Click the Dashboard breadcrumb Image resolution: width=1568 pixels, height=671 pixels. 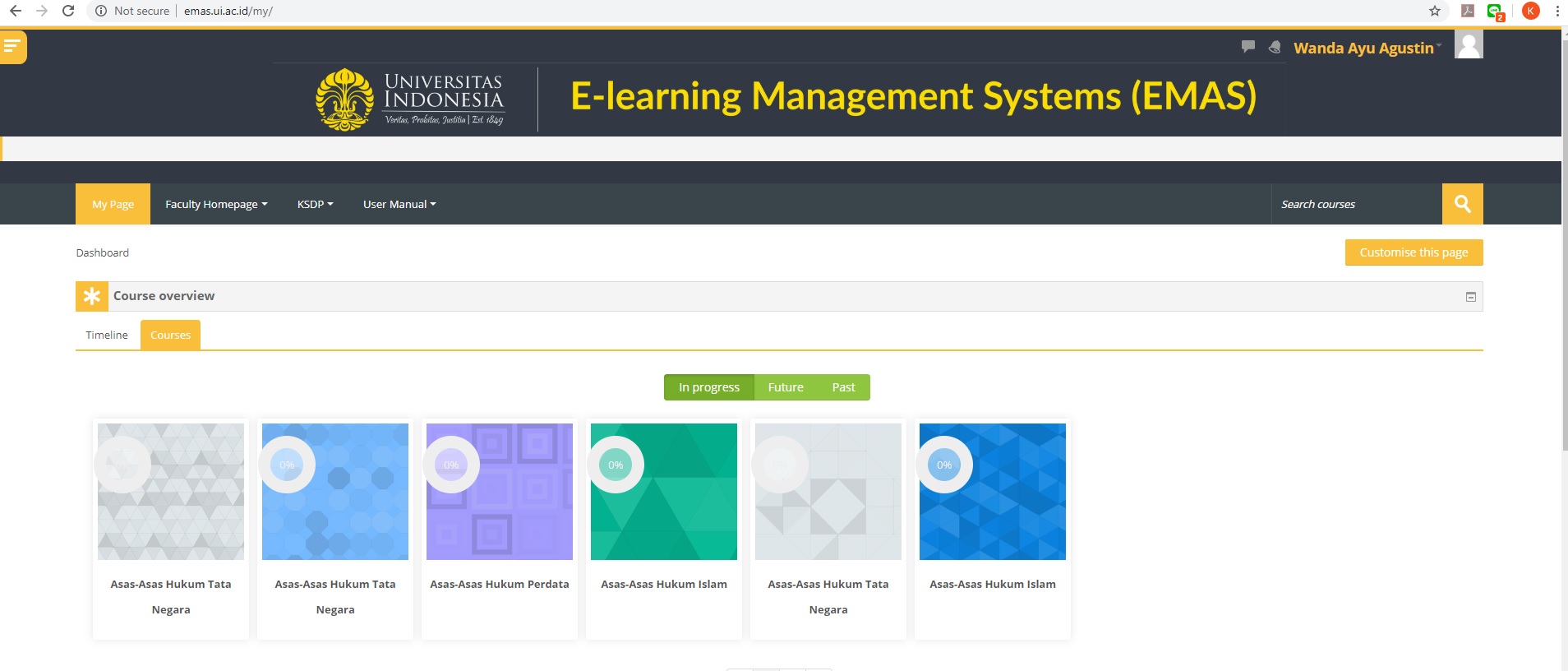tap(103, 252)
